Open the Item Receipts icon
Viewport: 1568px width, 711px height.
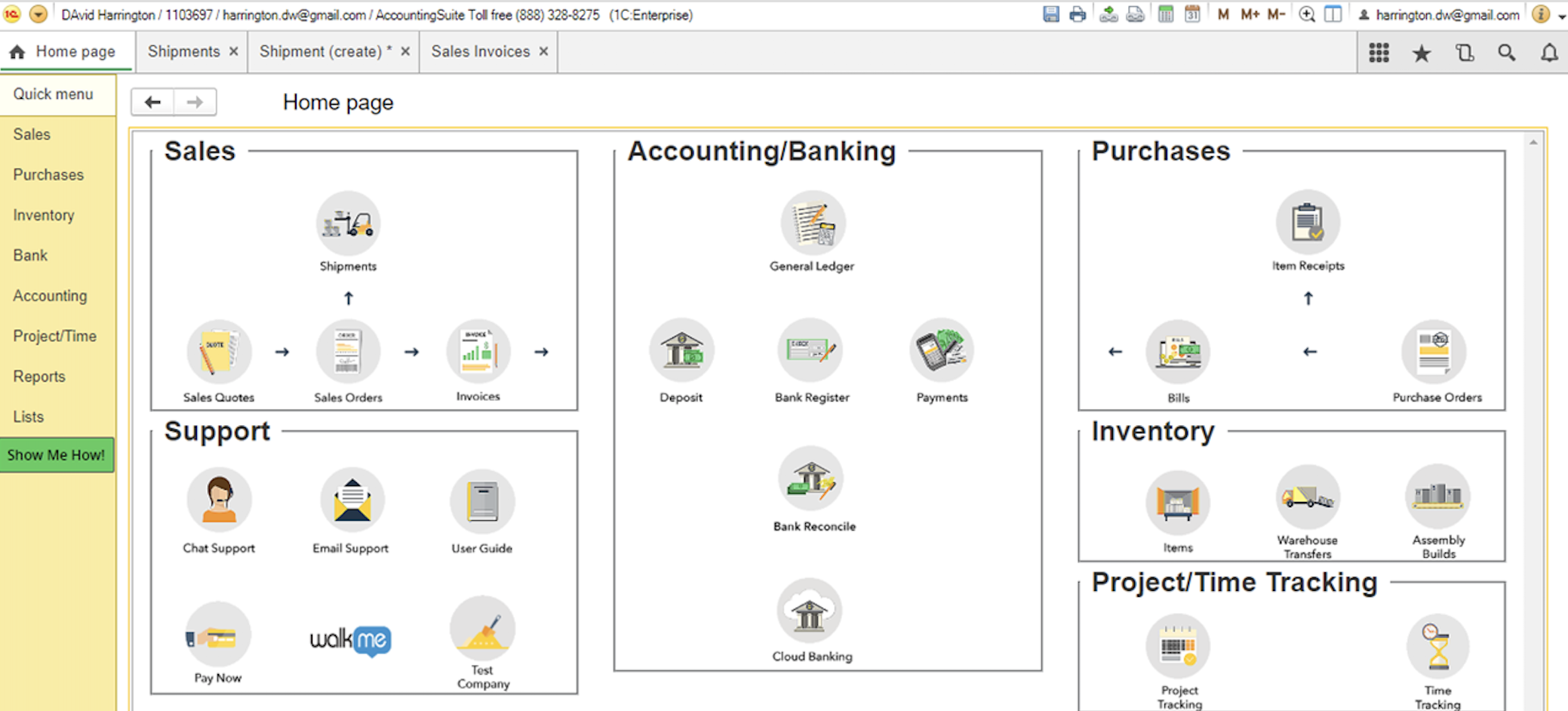pos(1308,223)
